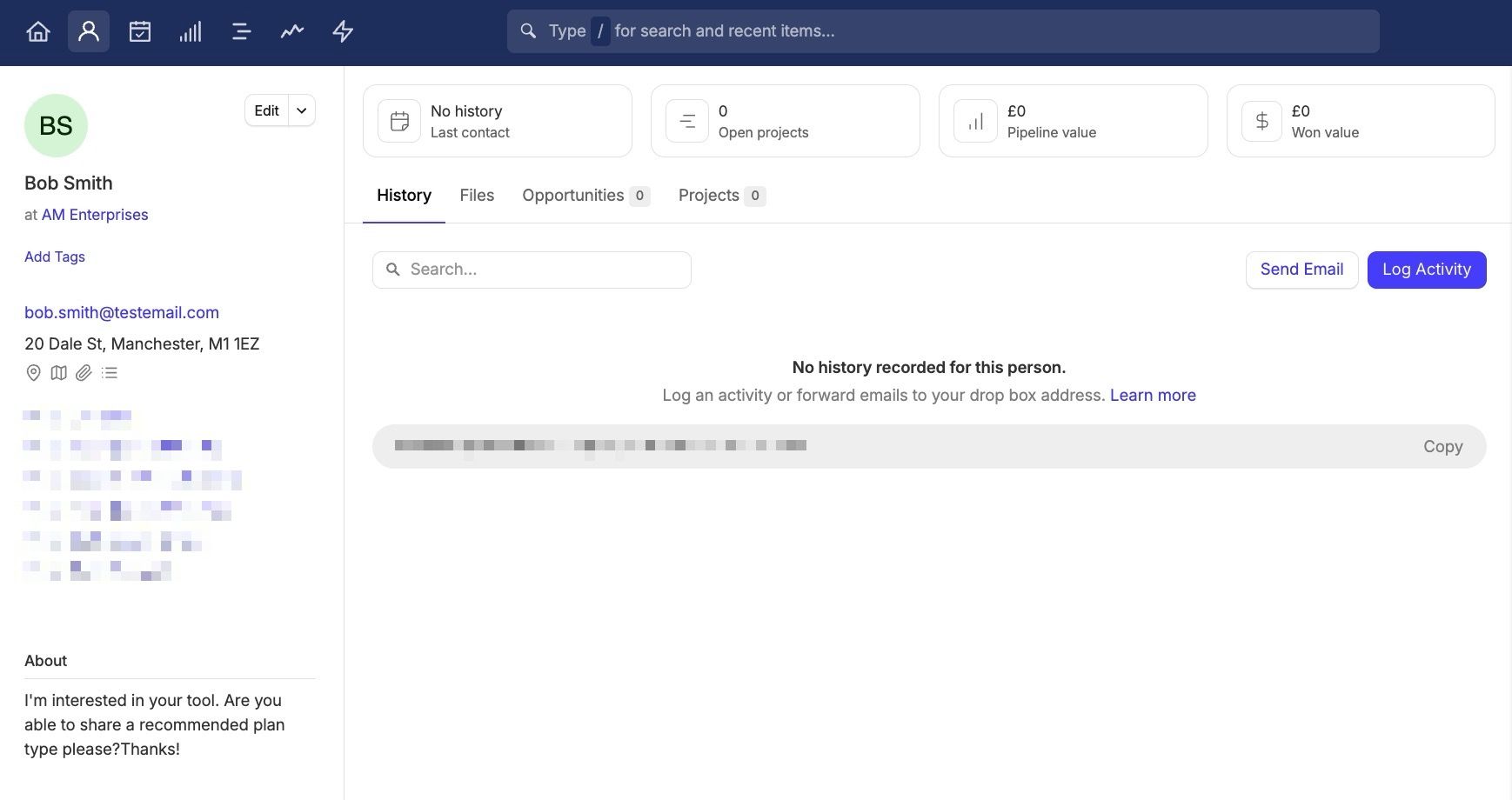Copy the drop box address

click(1442, 446)
